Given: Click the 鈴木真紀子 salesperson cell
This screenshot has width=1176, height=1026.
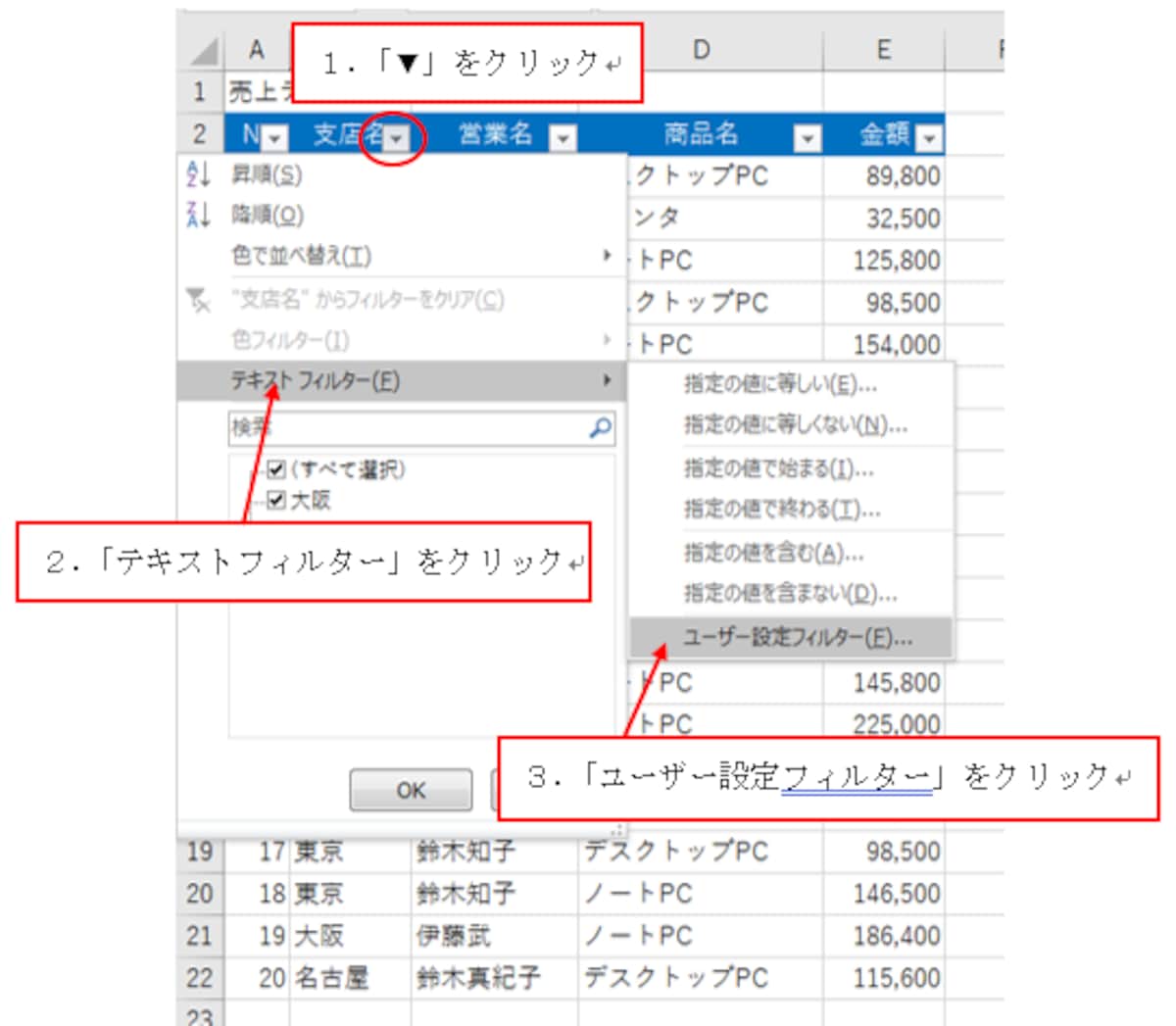Looking at the screenshot, I should tap(495, 977).
